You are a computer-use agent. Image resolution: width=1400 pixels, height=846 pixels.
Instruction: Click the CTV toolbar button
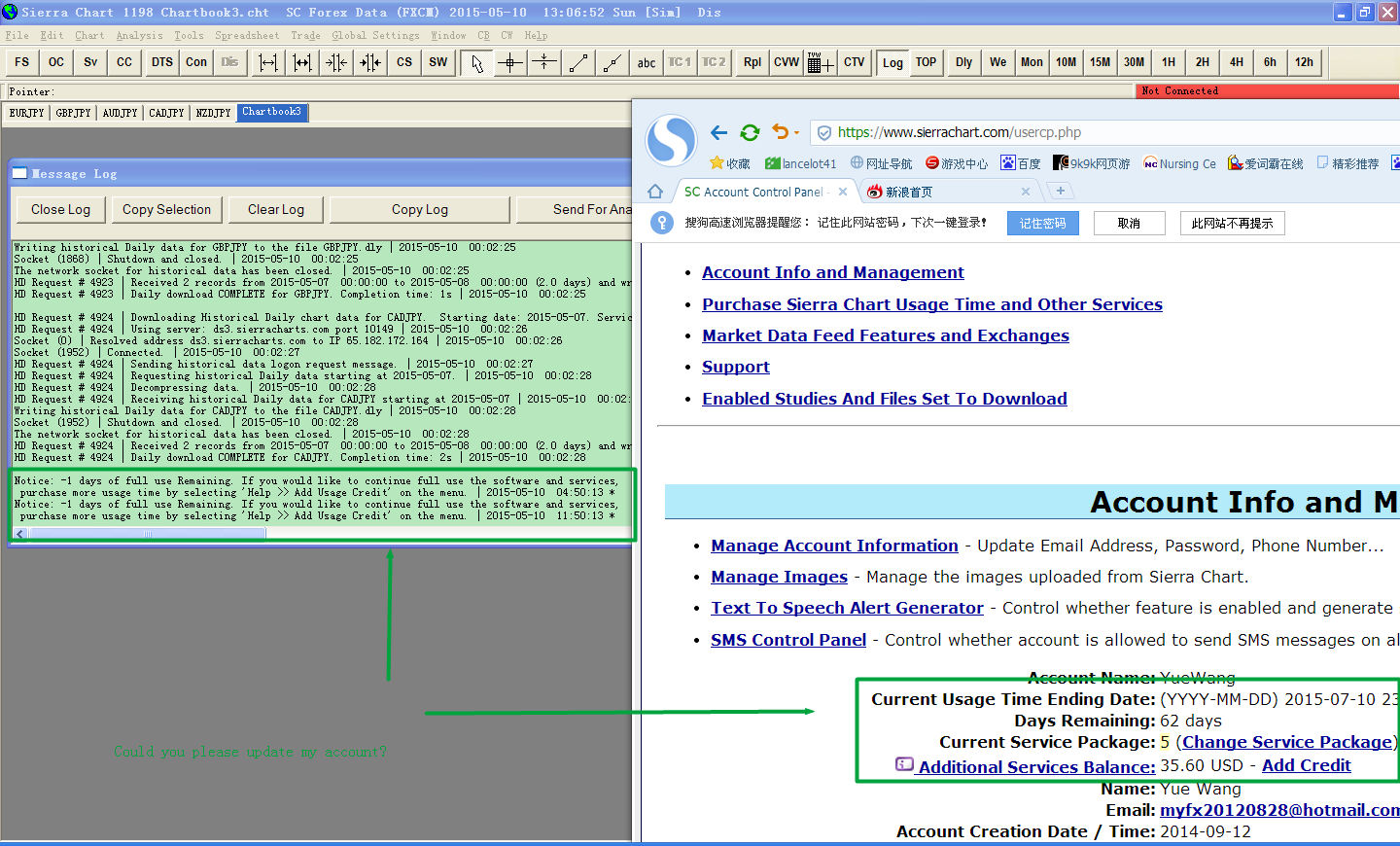[x=855, y=62]
